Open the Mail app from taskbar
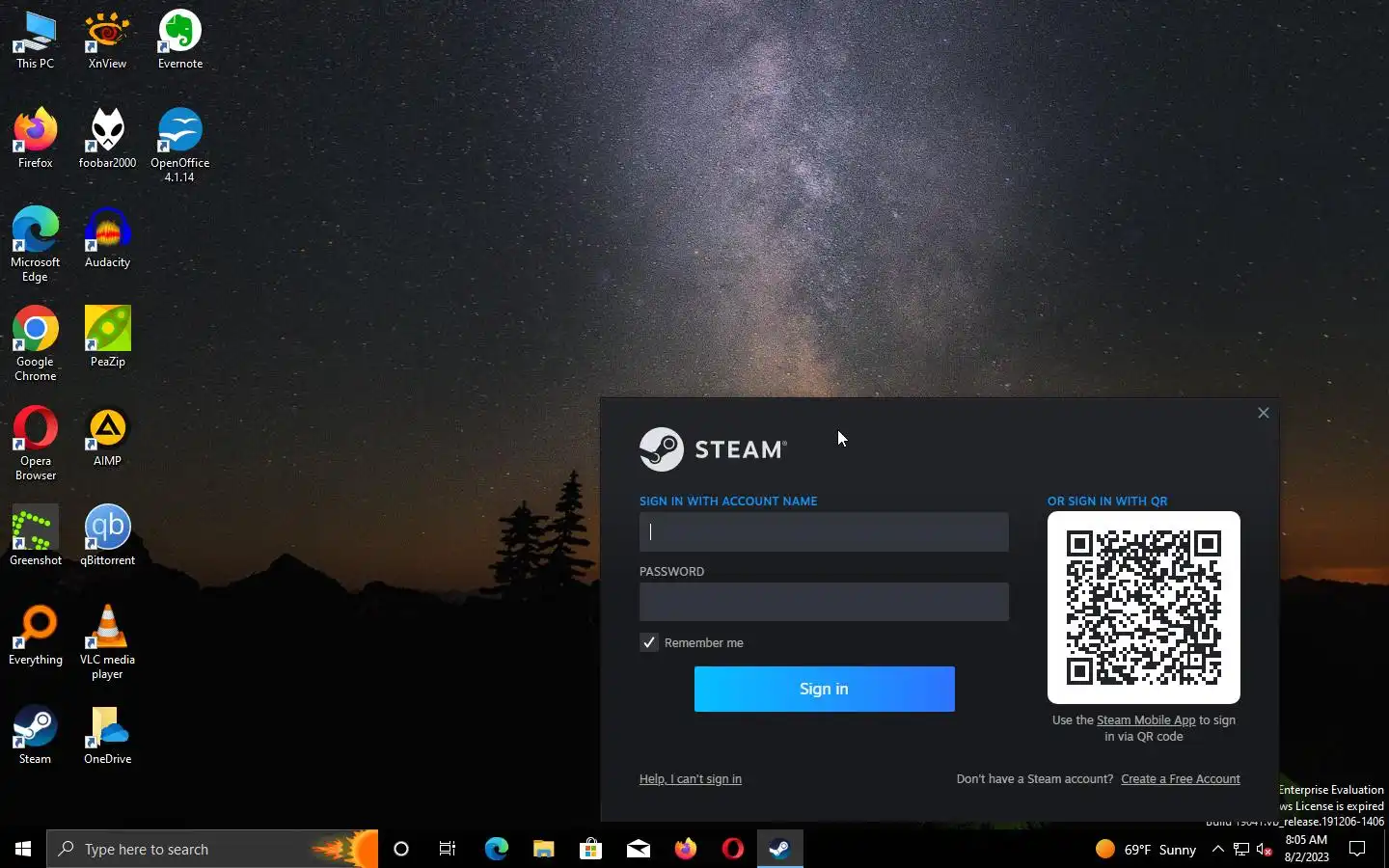Viewport: 1389px width, 868px height. pyautogui.click(x=638, y=849)
